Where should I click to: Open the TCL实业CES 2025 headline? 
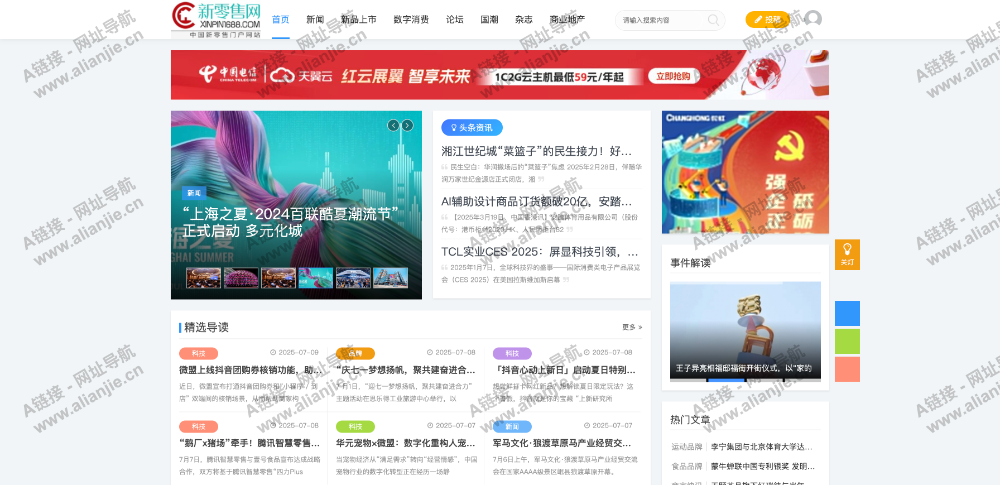click(540, 251)
